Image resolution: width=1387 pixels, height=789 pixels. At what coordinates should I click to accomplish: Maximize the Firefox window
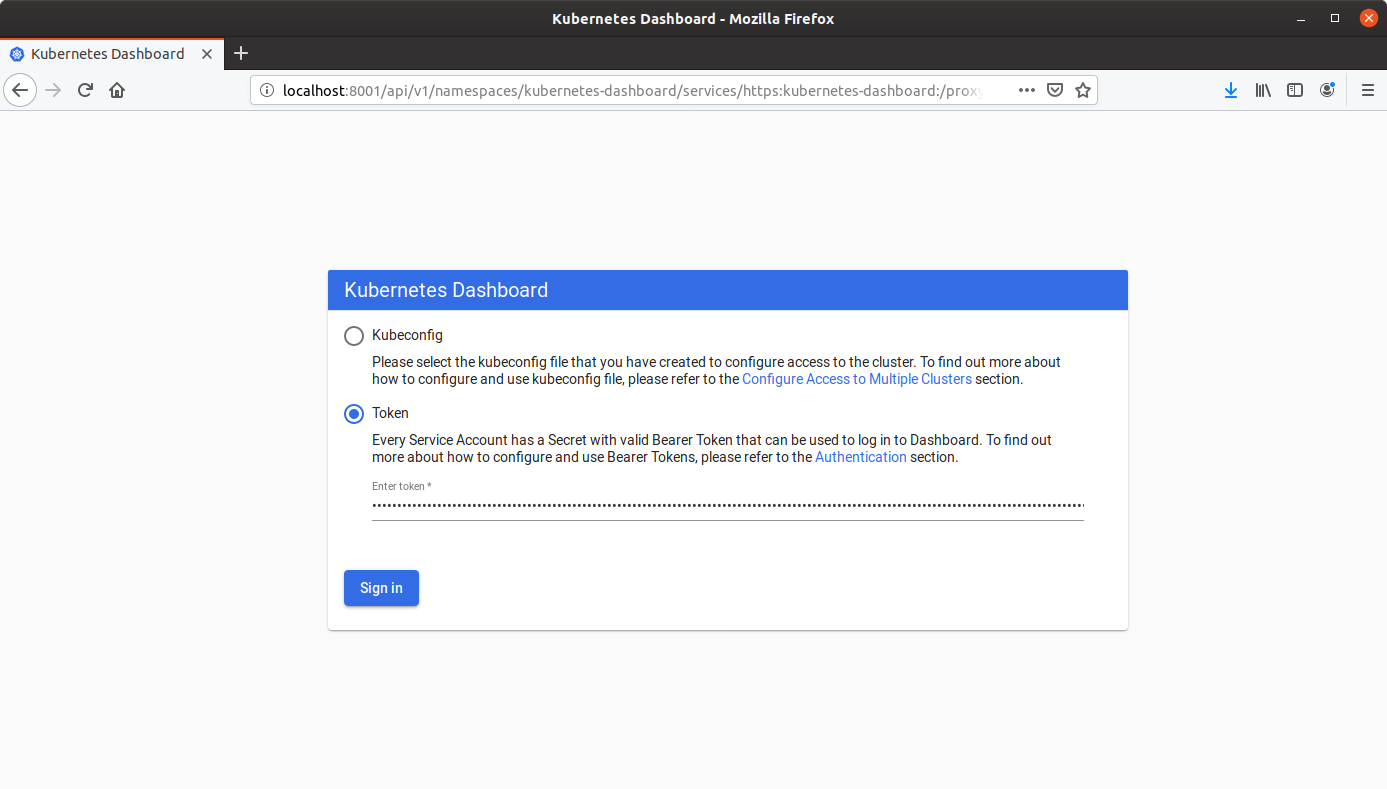pyautogui.click(x=1335, y=18)
